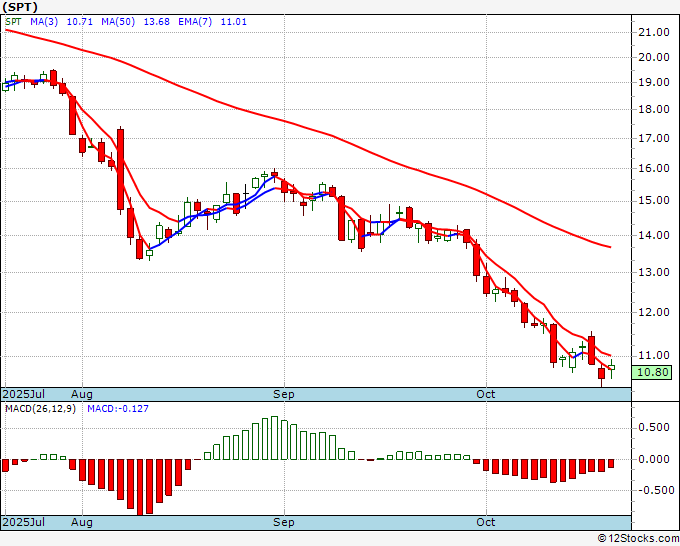Click the MACD(26,12,9) indicator label

coord(40,409)
